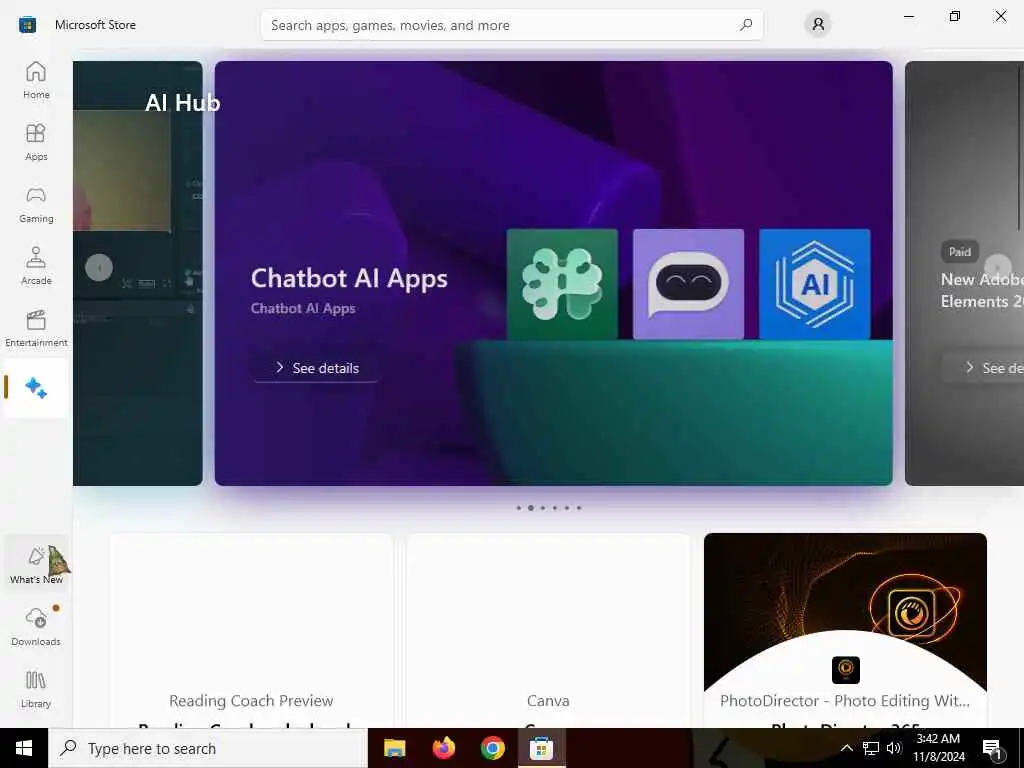1024x768 pixels.
Task: Open the Windows Start menu
Action: (x=24, y=748)
